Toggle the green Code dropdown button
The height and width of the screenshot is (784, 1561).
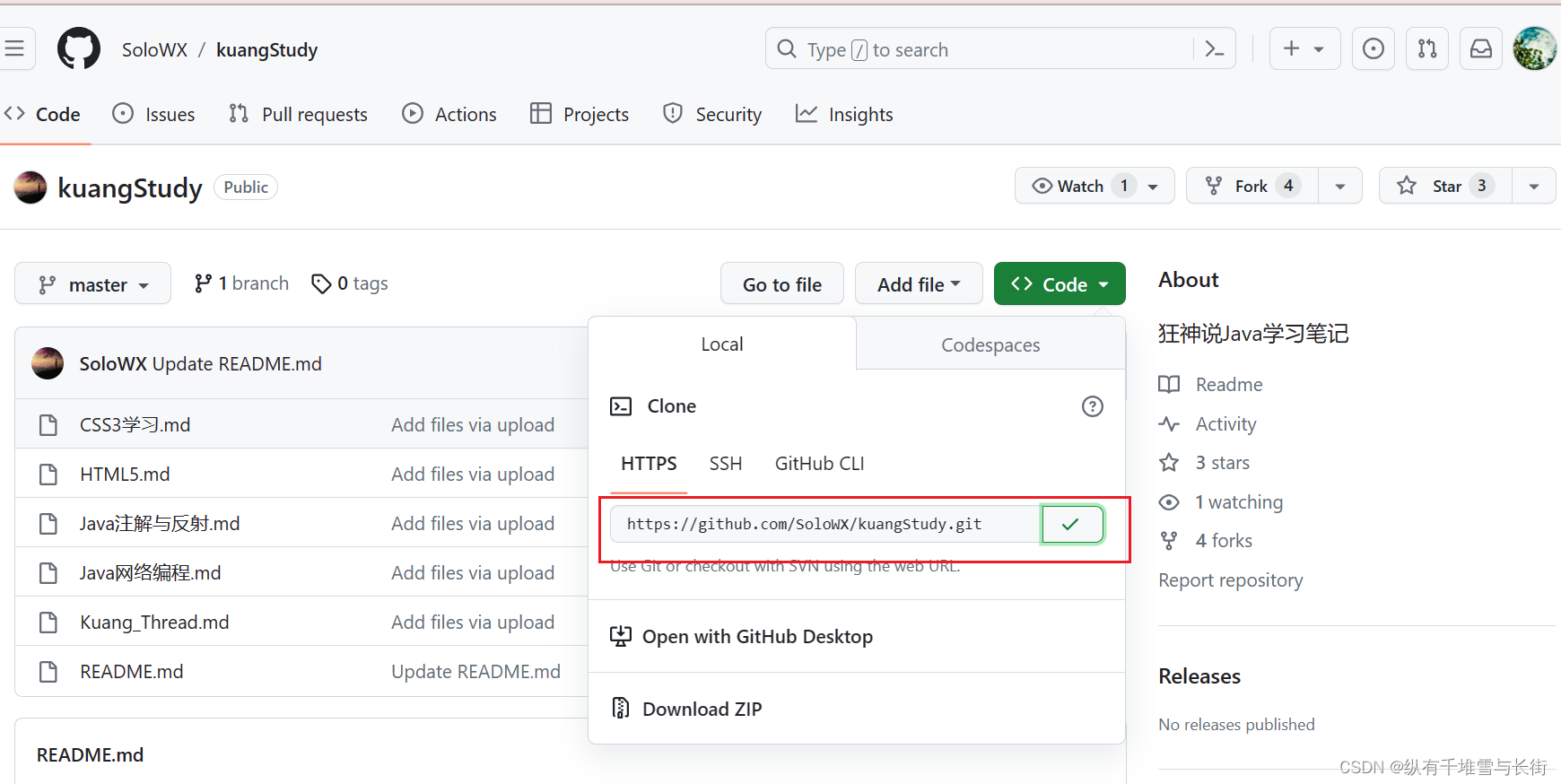1060,284
